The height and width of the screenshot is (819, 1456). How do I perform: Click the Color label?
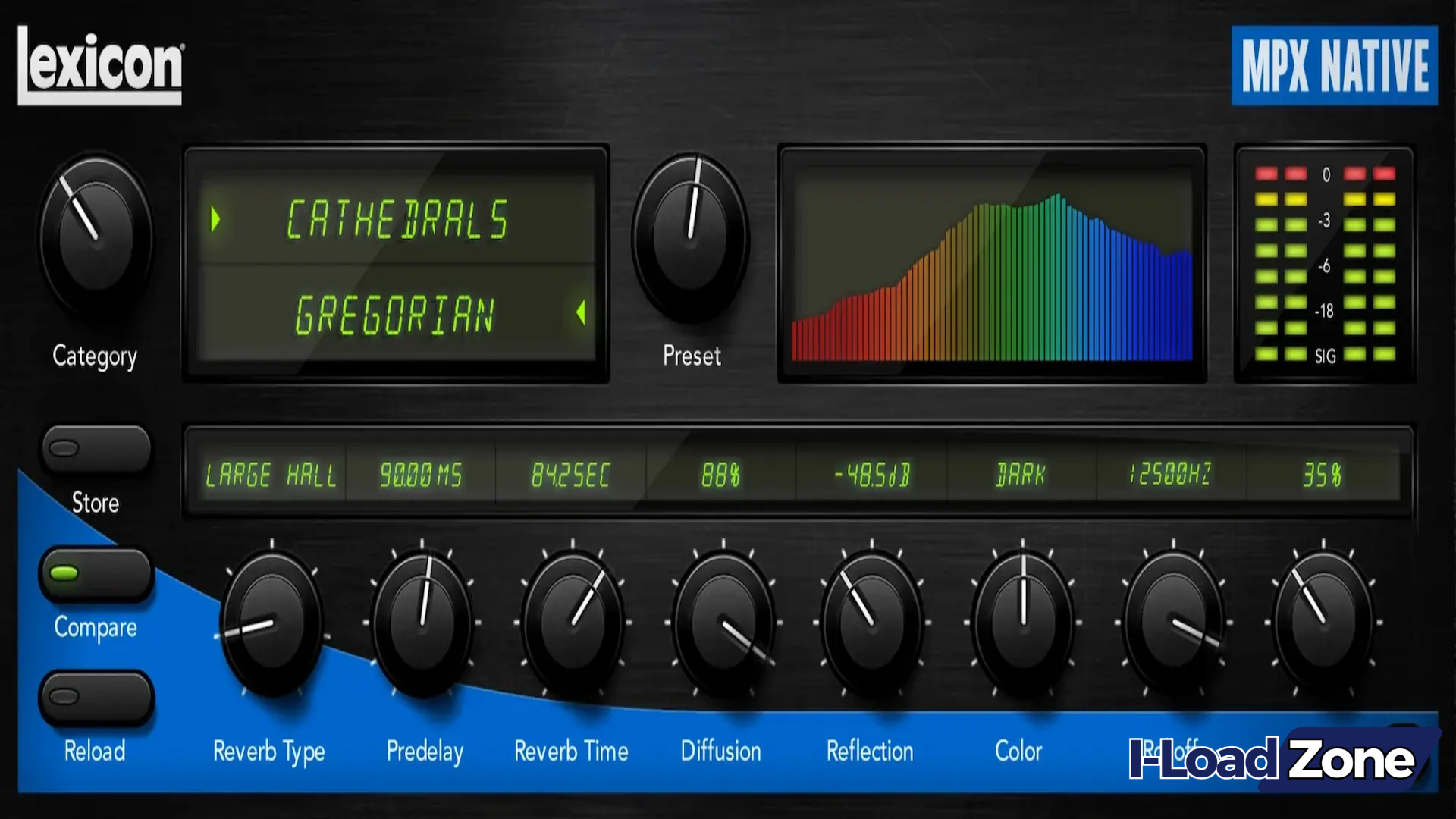pyautogui.click(x=1018, y=751)
